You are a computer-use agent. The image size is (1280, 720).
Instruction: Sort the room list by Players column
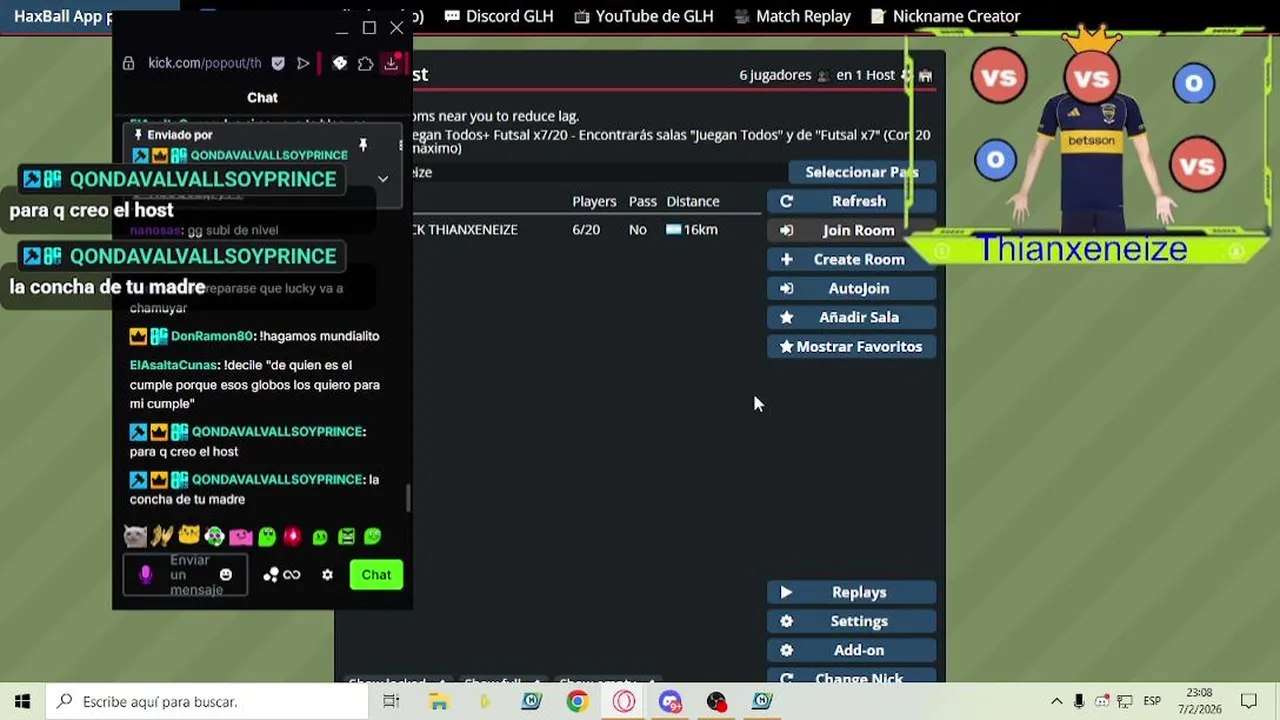coord(594,201)
